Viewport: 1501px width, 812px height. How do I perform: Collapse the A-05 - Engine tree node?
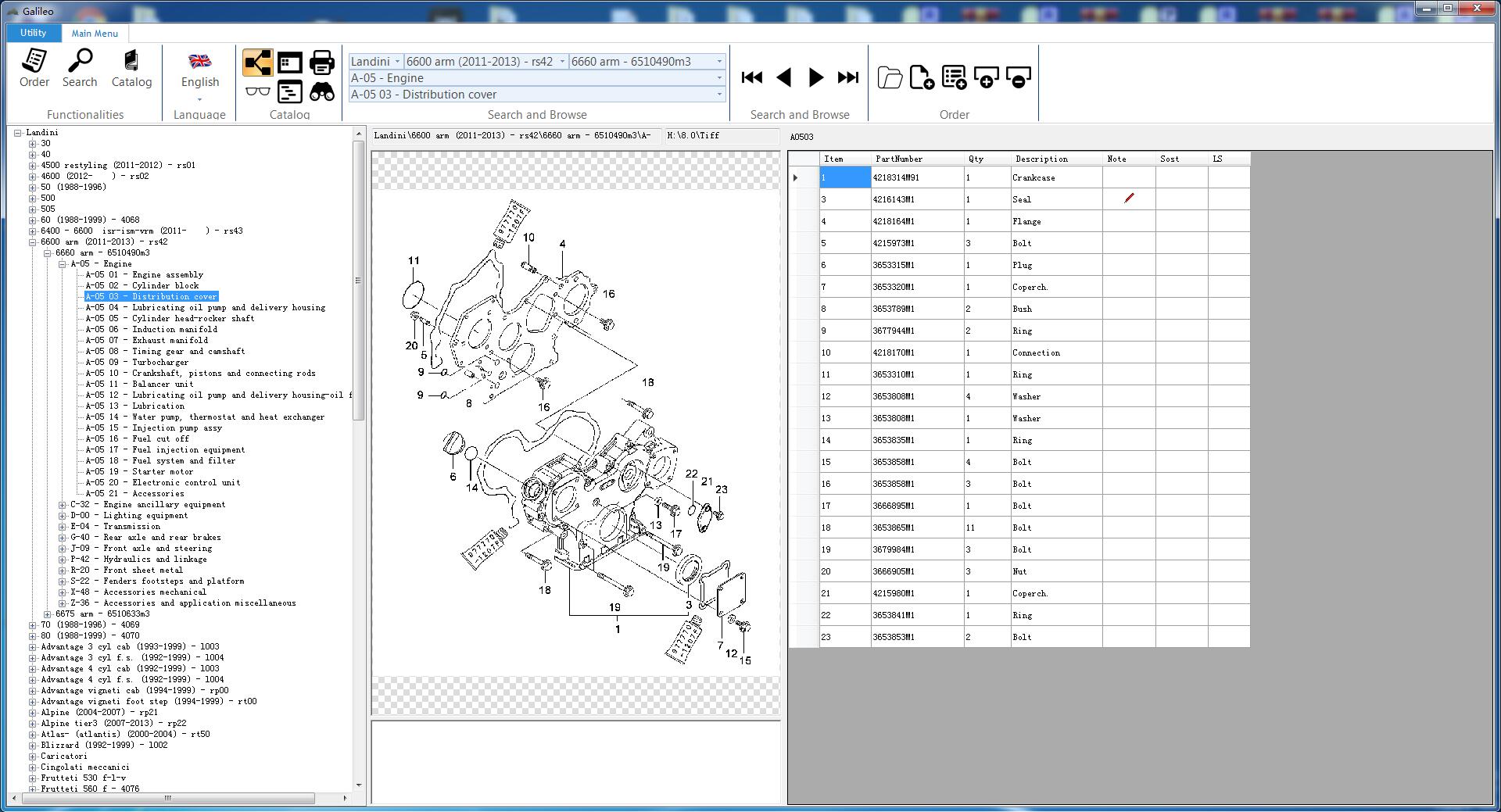[63, 264]
